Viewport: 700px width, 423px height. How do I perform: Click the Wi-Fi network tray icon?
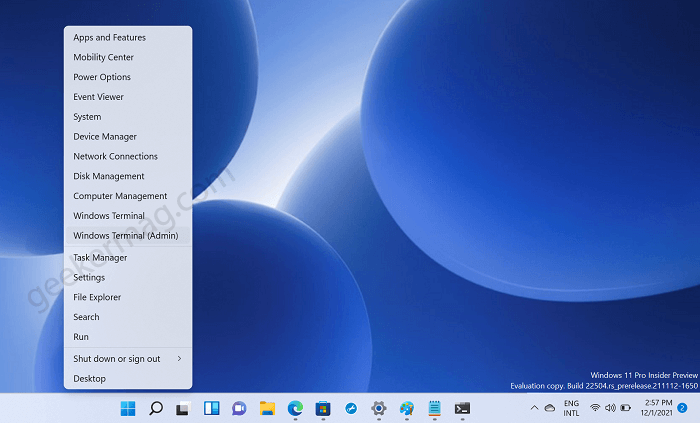pyautogui.click(x=595, y=408)
